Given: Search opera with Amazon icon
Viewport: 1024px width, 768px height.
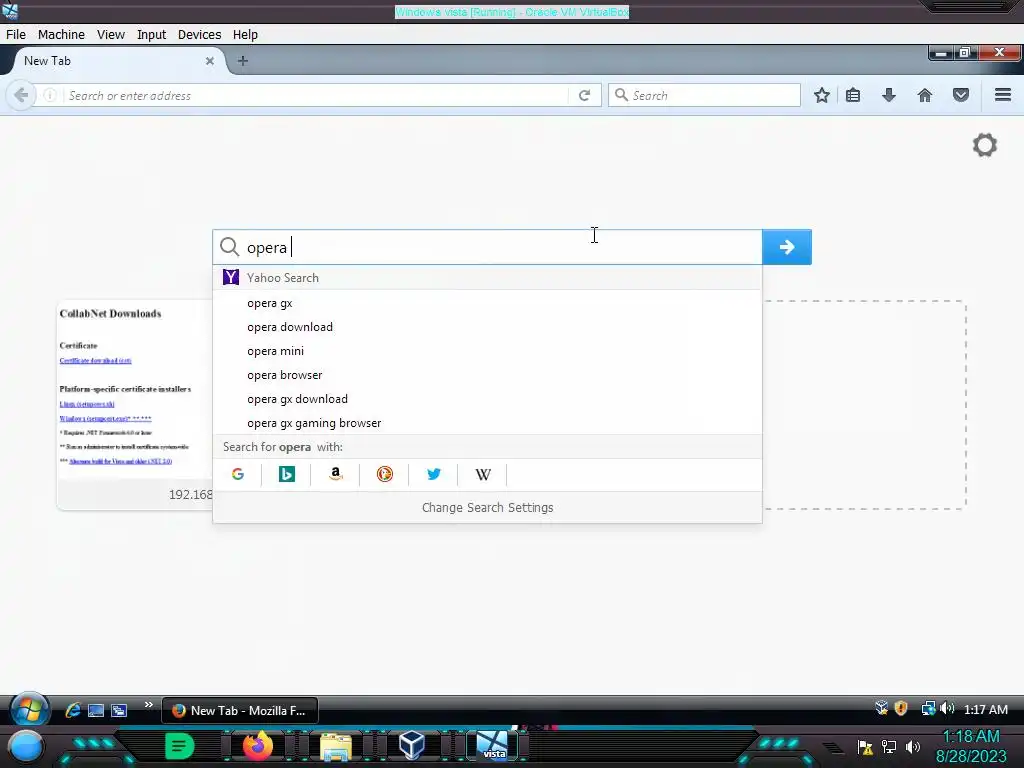Looking at the screenshot, I should click(336, 474).
